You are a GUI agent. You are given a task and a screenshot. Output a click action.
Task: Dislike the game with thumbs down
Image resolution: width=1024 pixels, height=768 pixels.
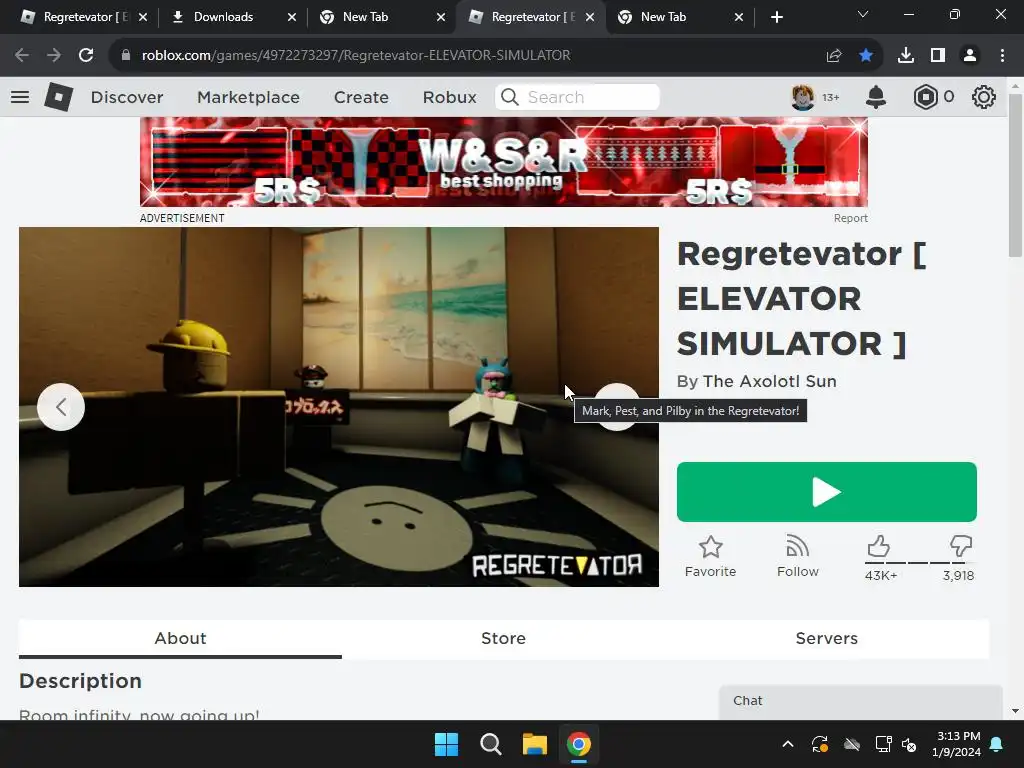click(961, 547)
